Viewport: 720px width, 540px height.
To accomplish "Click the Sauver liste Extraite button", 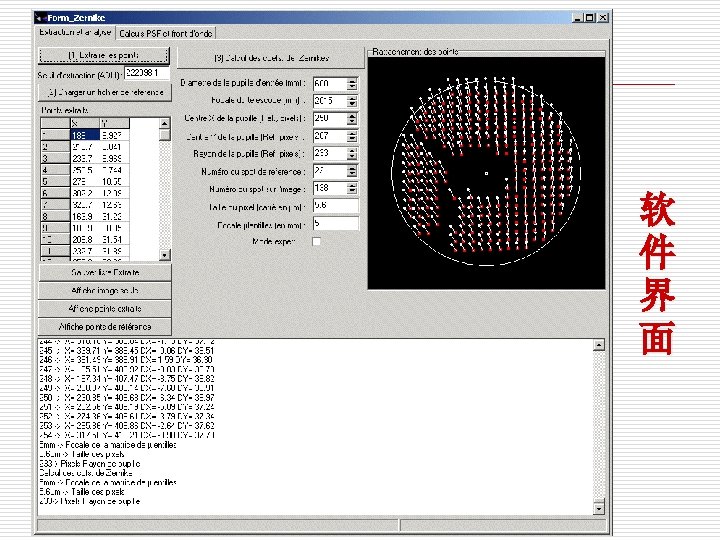I will [x=105, y=272].
